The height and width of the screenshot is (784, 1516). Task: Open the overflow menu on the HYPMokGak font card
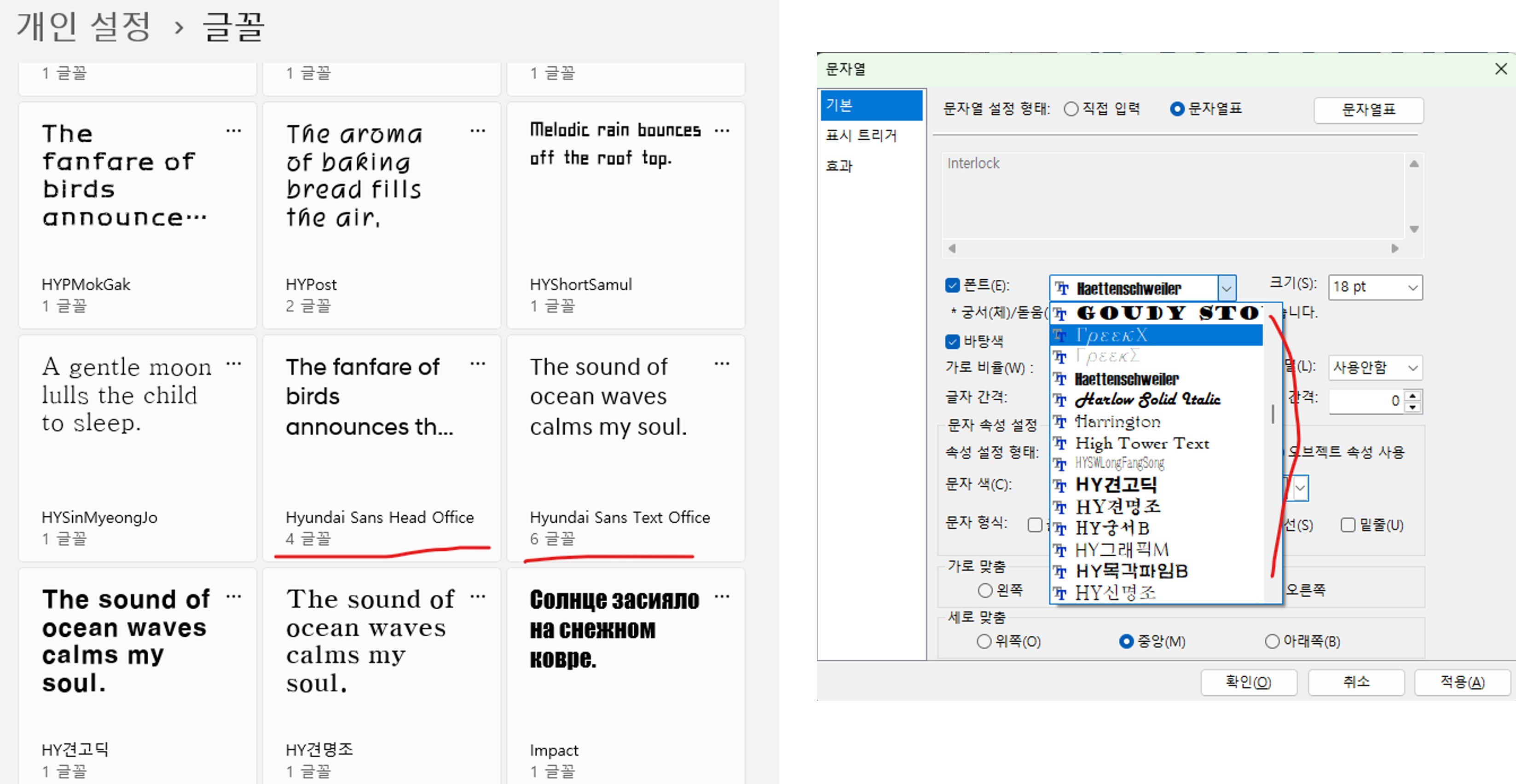pos(234,131)
